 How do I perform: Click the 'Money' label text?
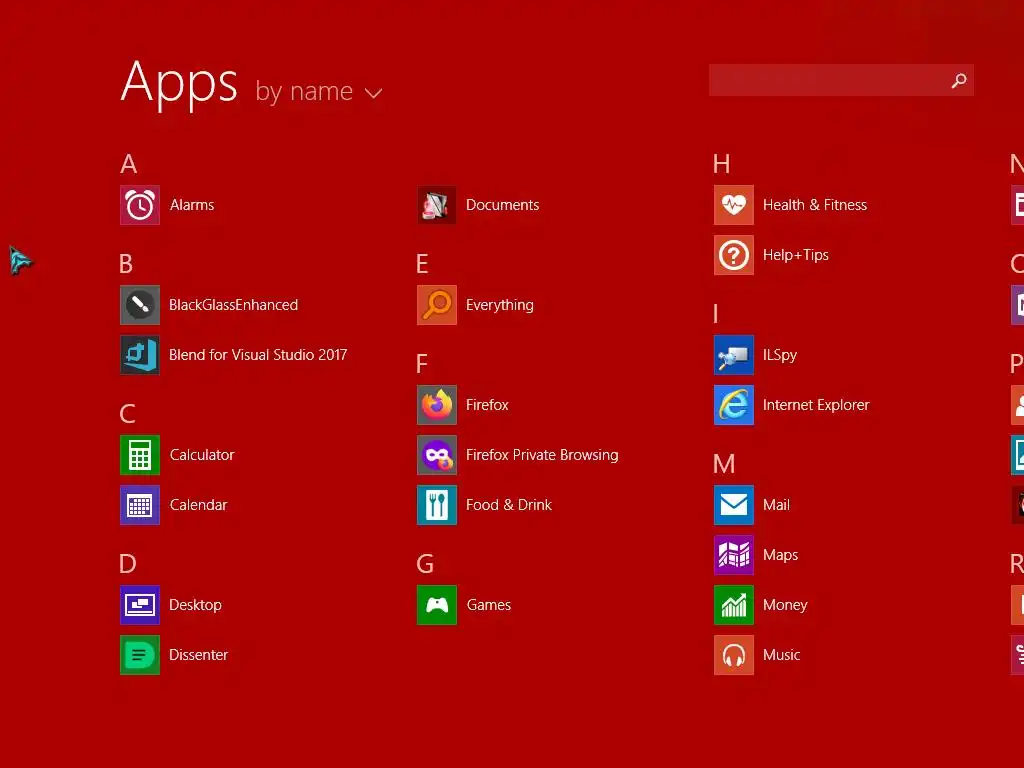(785, 605)
